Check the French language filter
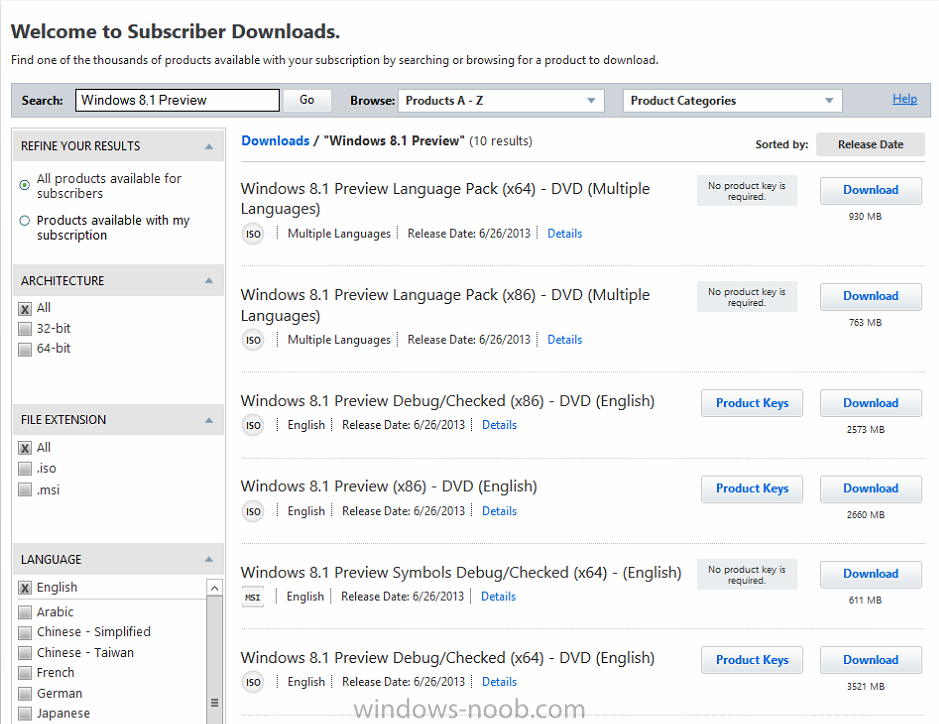Screen dimensions: 939x724 coord(25,673)
